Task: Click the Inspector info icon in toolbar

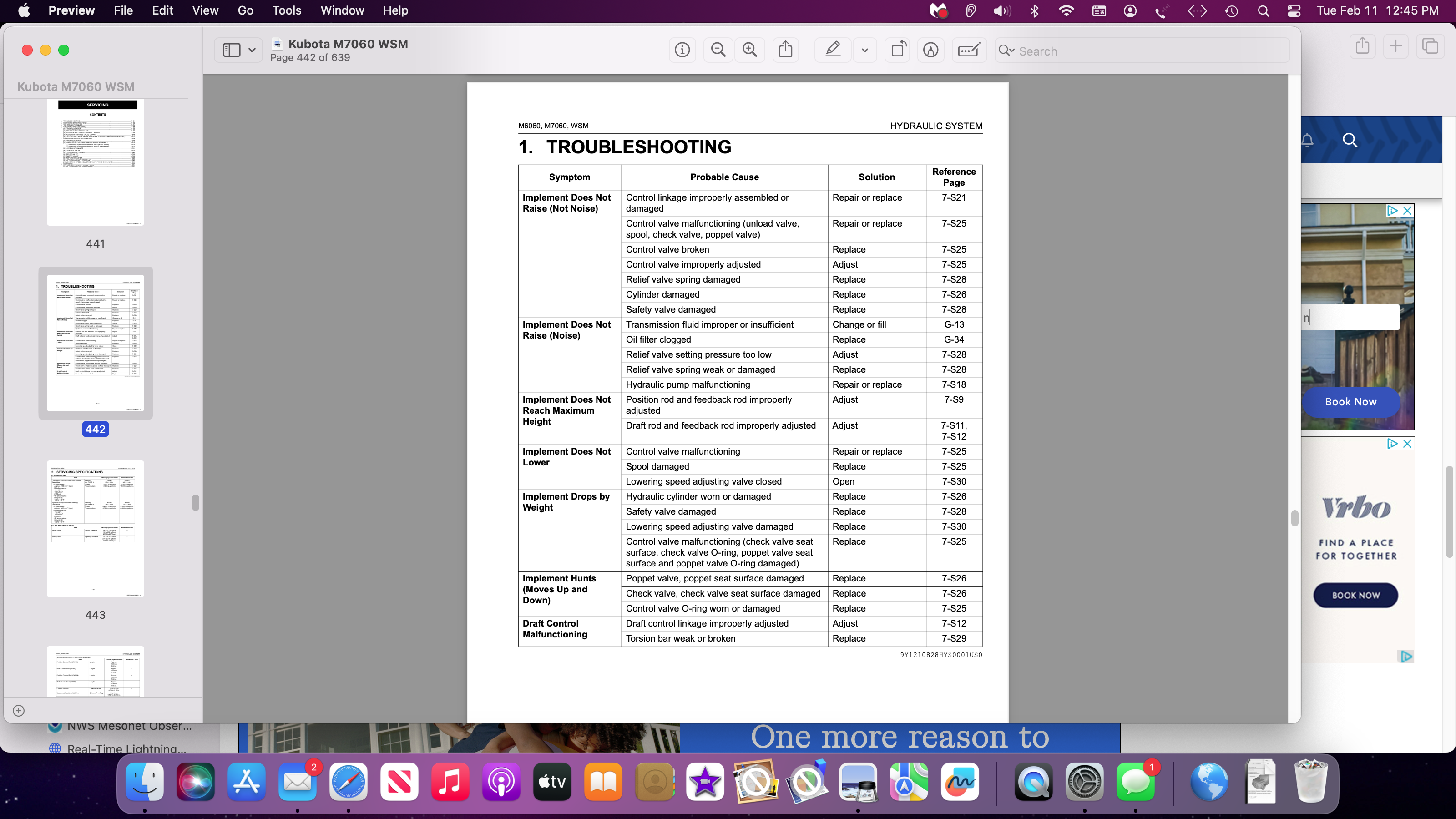Action: [682, 51]
